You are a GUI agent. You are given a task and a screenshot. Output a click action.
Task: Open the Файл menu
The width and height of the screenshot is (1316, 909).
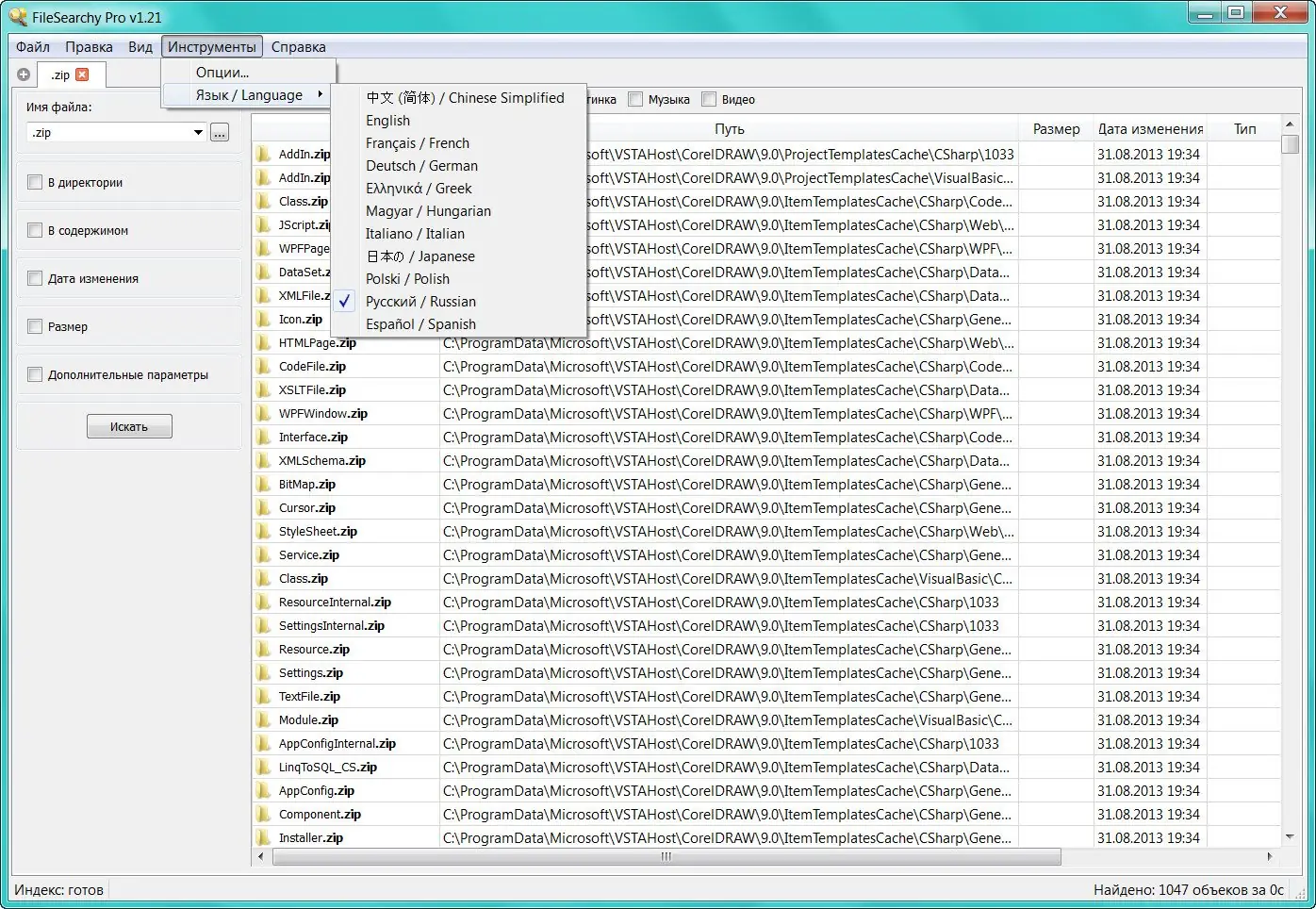point(33,47)
